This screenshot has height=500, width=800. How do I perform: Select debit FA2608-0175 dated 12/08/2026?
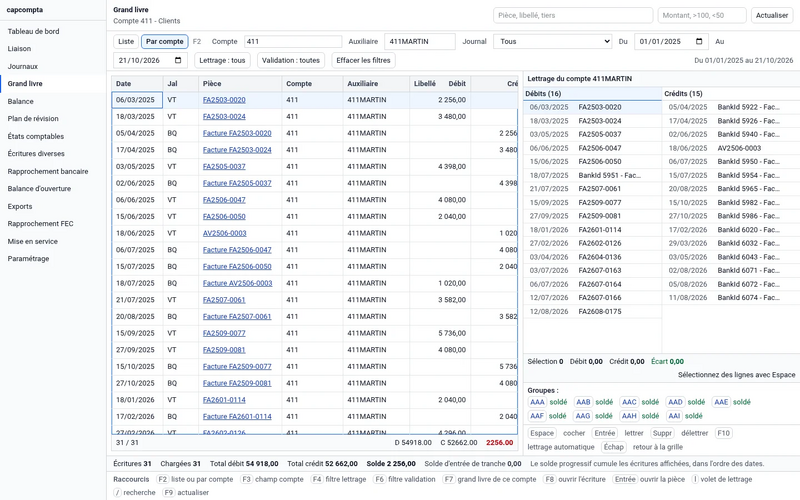[x=592, y=311]
